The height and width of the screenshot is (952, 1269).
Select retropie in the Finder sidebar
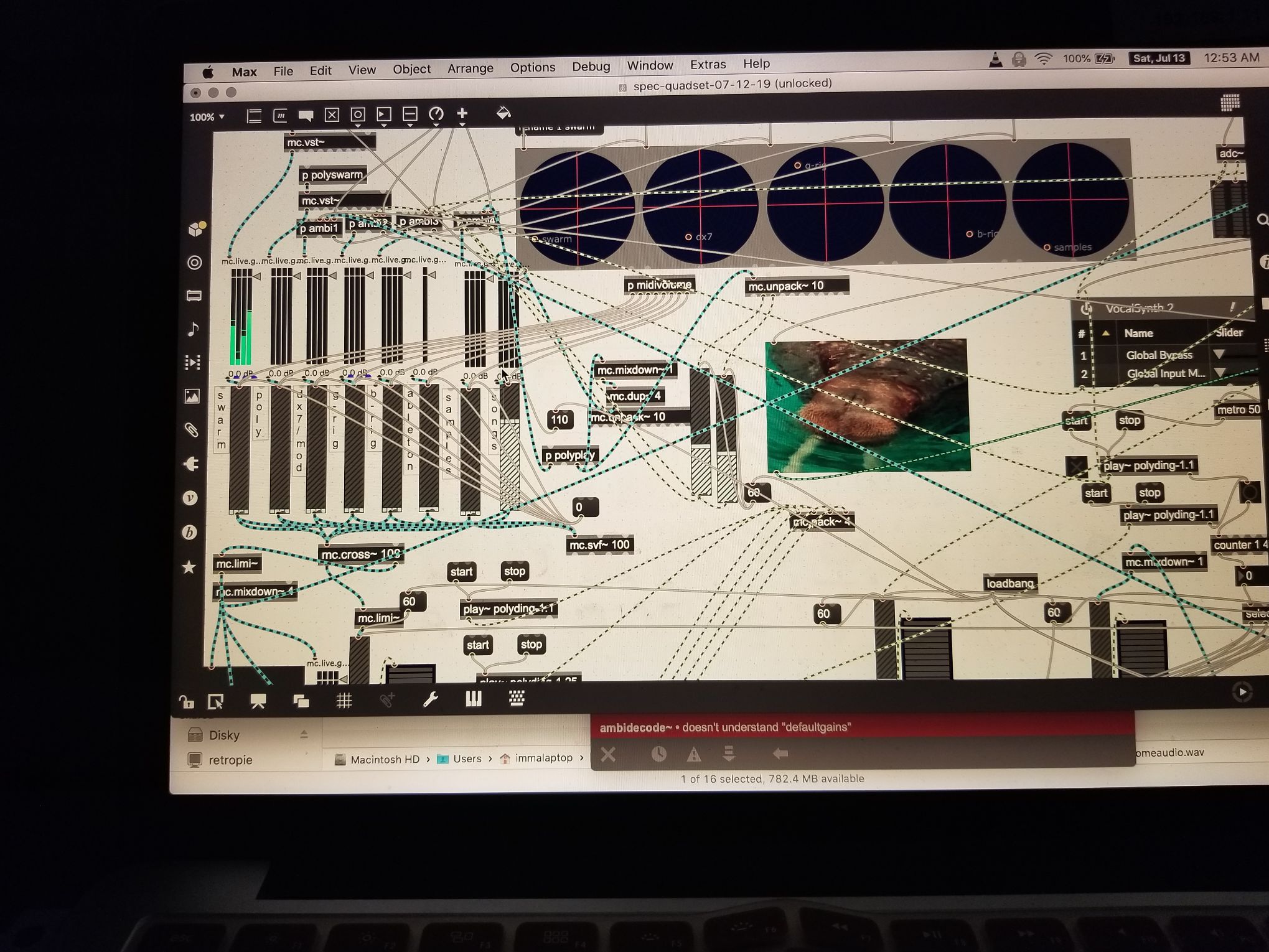point(230,760)
